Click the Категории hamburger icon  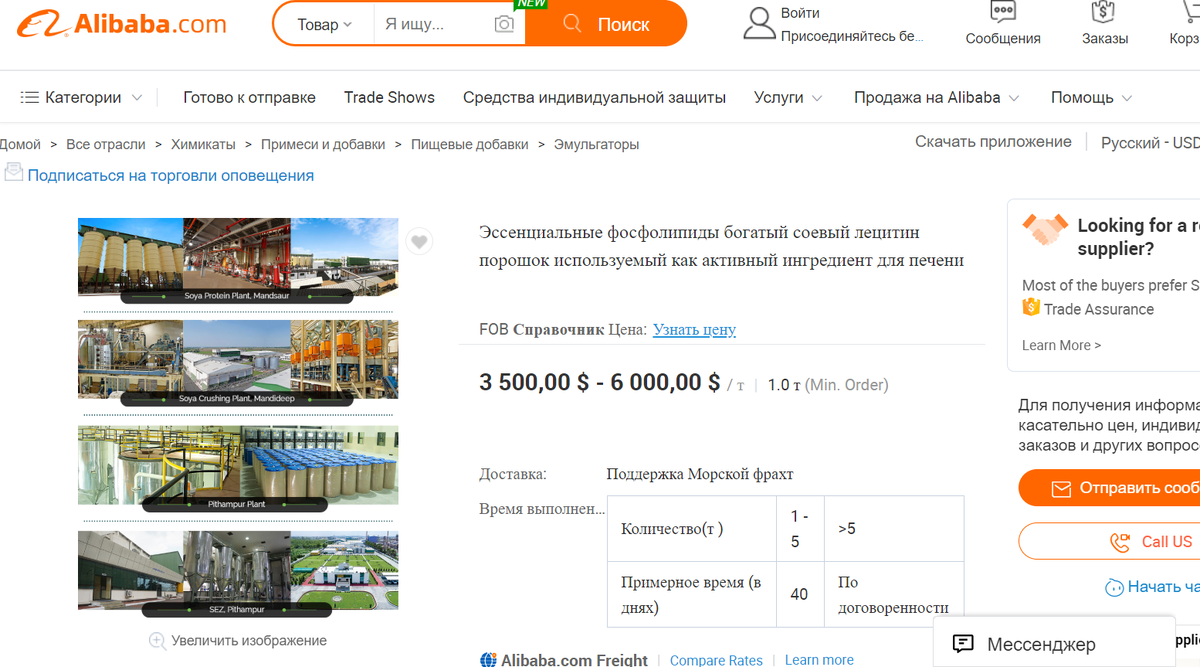click(x=29, y=97)
